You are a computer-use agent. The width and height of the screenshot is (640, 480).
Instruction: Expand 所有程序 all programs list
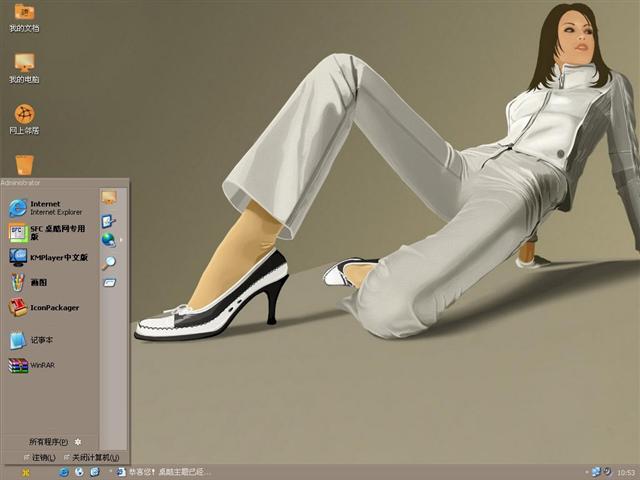pyautogui.click(x=50, y=441)
